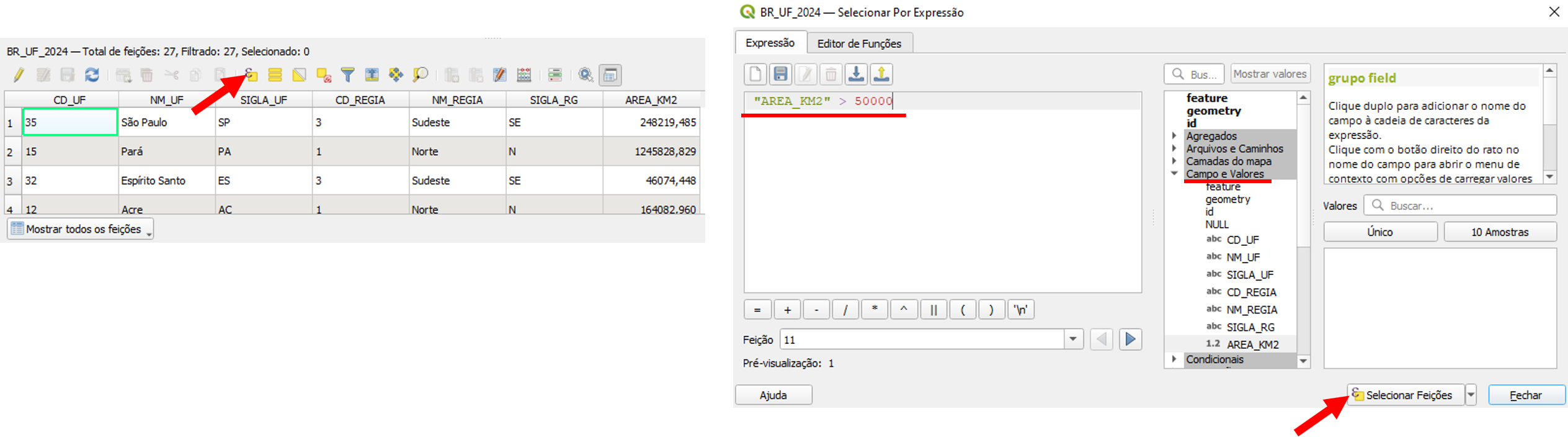Click the save expression floppy disk icon

coord(780,74)
